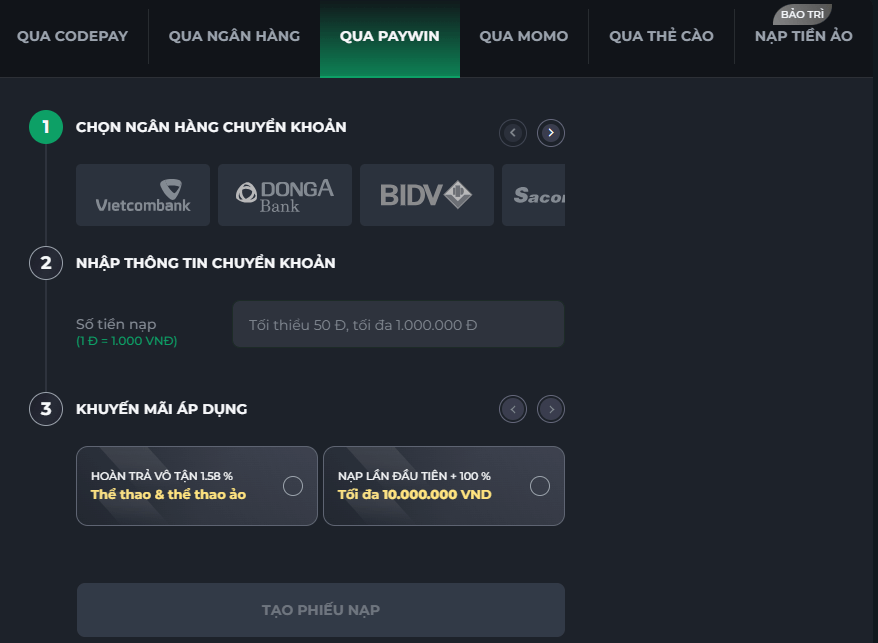Click the step 1 green circle

46,127
